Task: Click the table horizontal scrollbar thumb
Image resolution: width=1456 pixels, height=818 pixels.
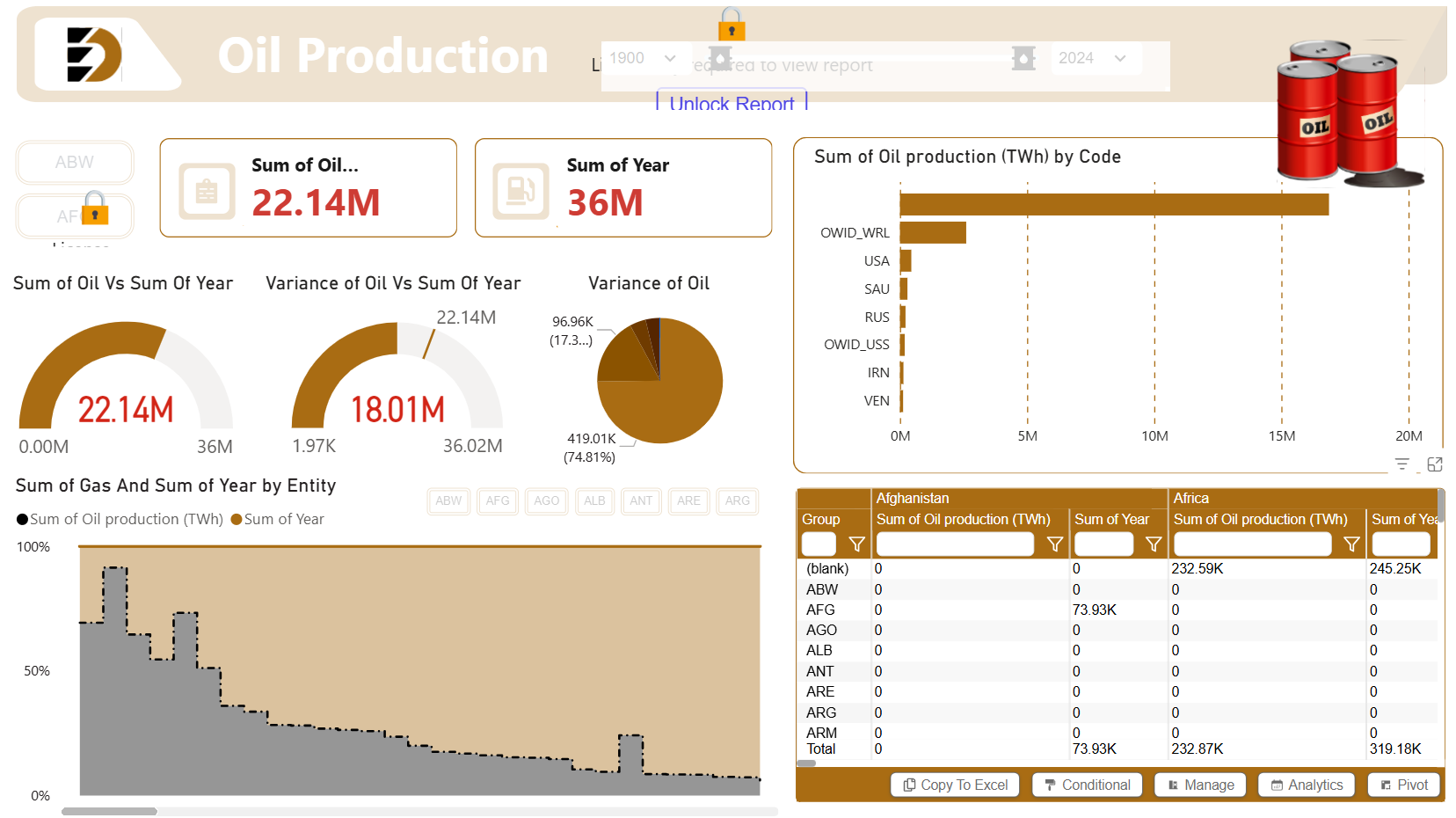Action: click(806, 763)
